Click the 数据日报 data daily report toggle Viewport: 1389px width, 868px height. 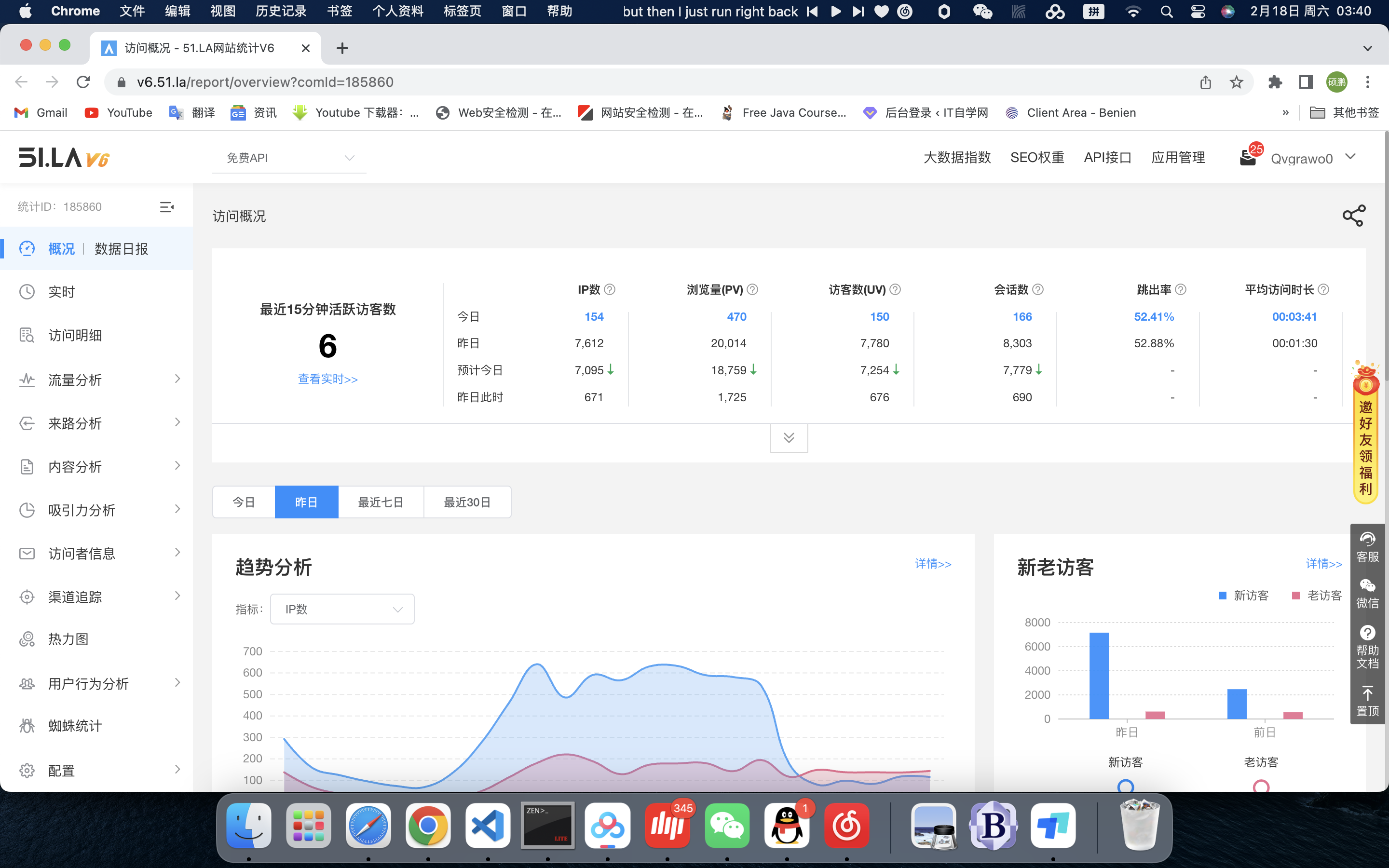pyautogui.click(x=122, y=249)
